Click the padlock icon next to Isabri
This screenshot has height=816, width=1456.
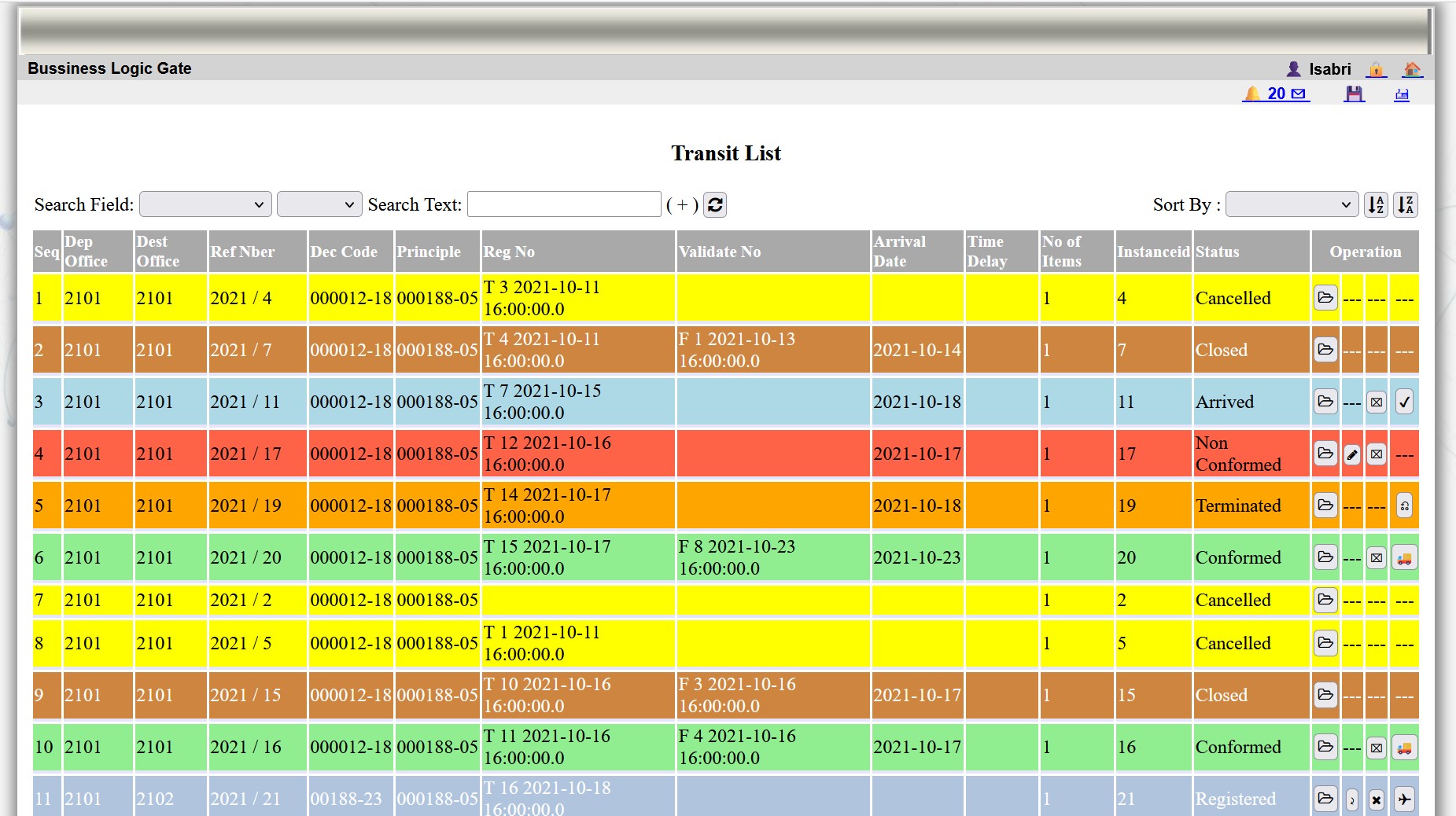[1376, 69]
